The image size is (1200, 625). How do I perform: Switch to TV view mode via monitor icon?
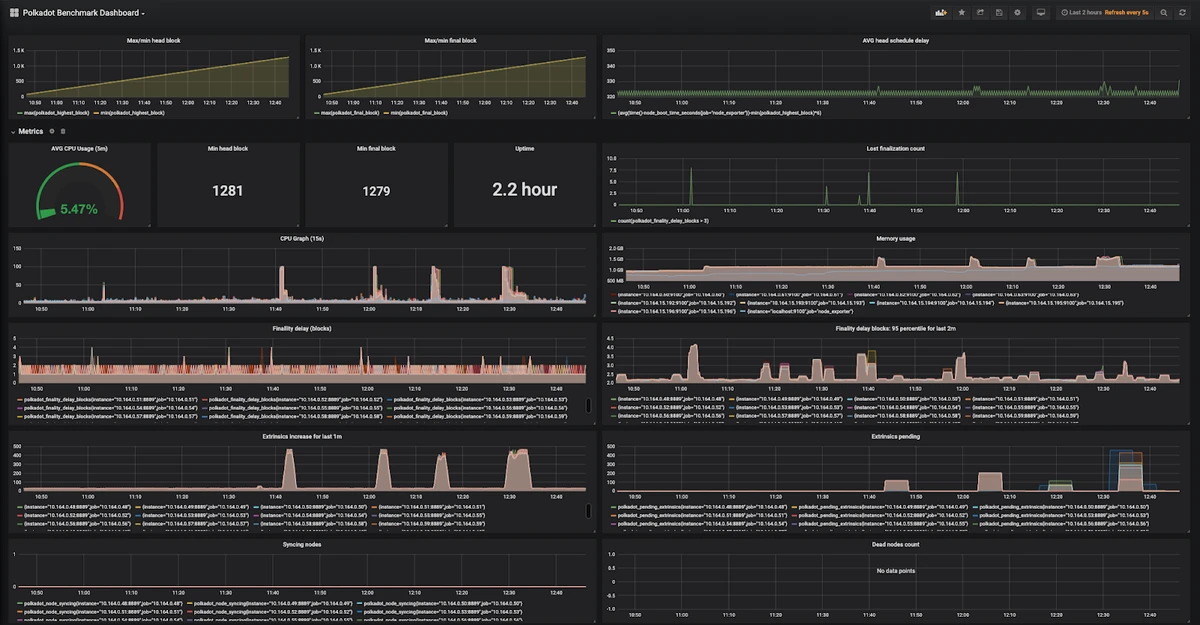[x=1041, y=13]
